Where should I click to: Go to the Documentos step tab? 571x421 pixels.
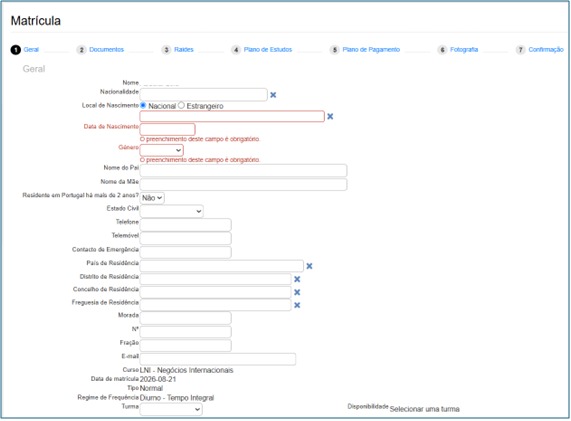coord(106,50)
